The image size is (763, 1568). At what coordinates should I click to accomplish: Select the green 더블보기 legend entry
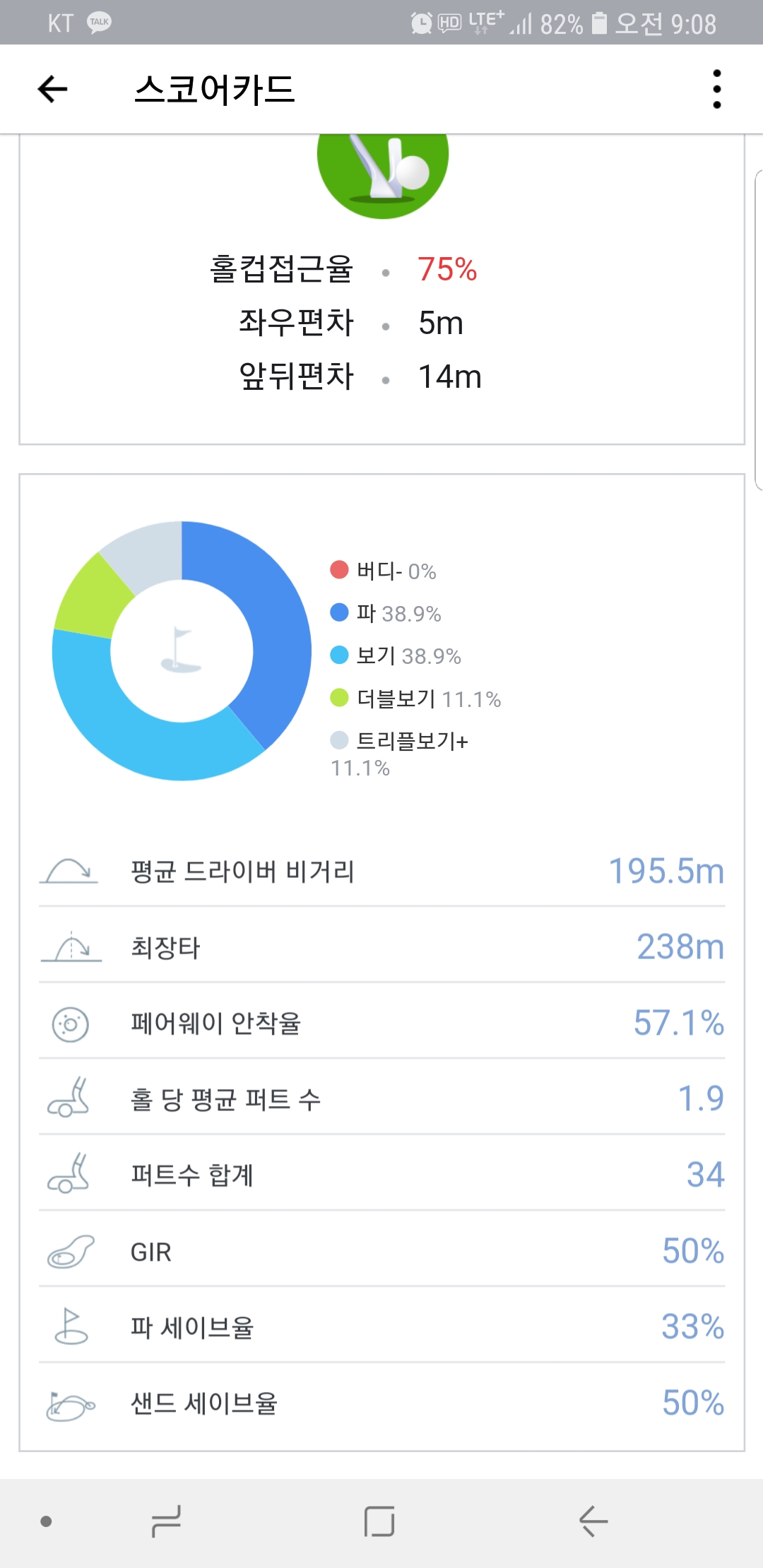coord(415,699)
